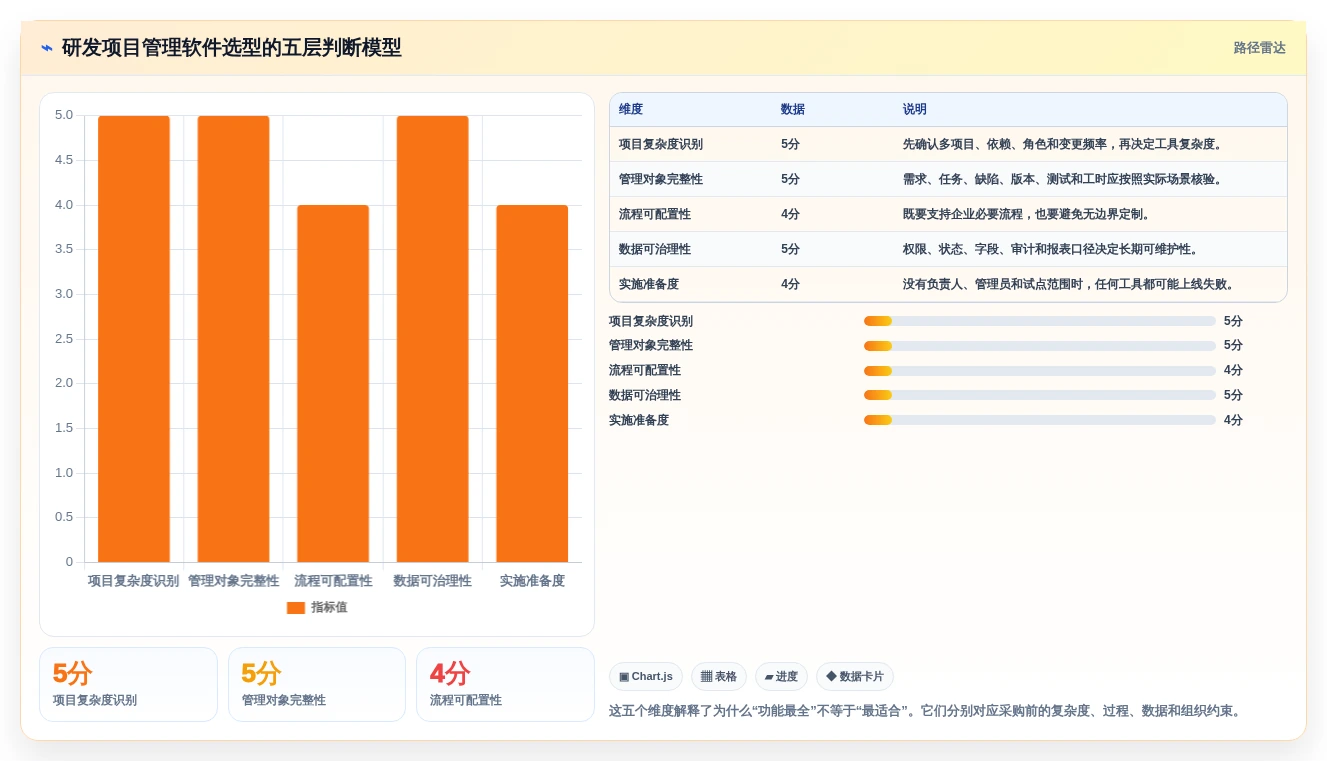Open the 5分 管理对象完整性 data card

click(317, 684)
